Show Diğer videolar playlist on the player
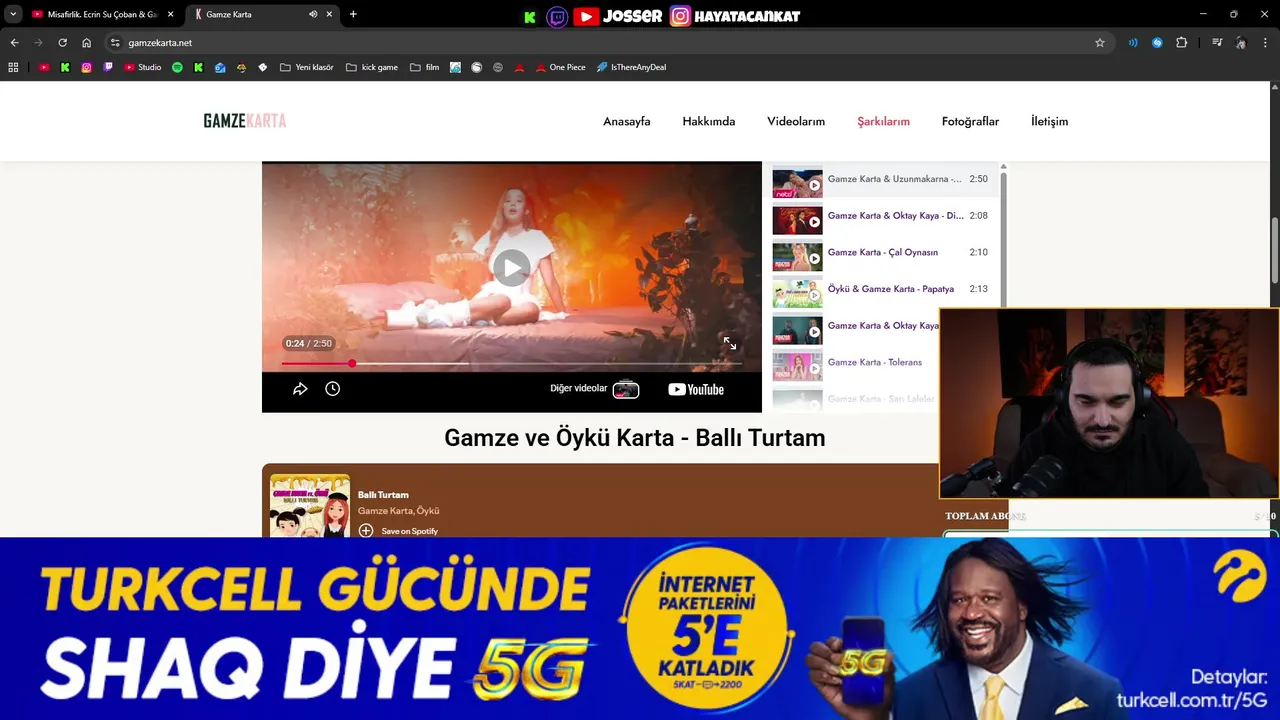This screenshot has width=1280, height=720. click(x=595, y=389)
